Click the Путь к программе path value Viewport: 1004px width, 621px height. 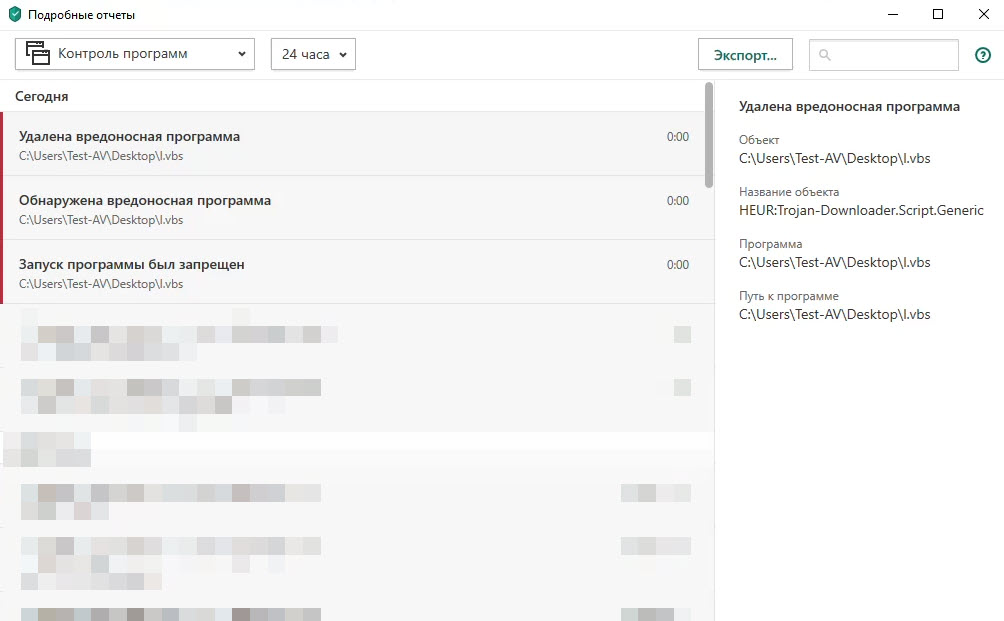tap(834, 314)
